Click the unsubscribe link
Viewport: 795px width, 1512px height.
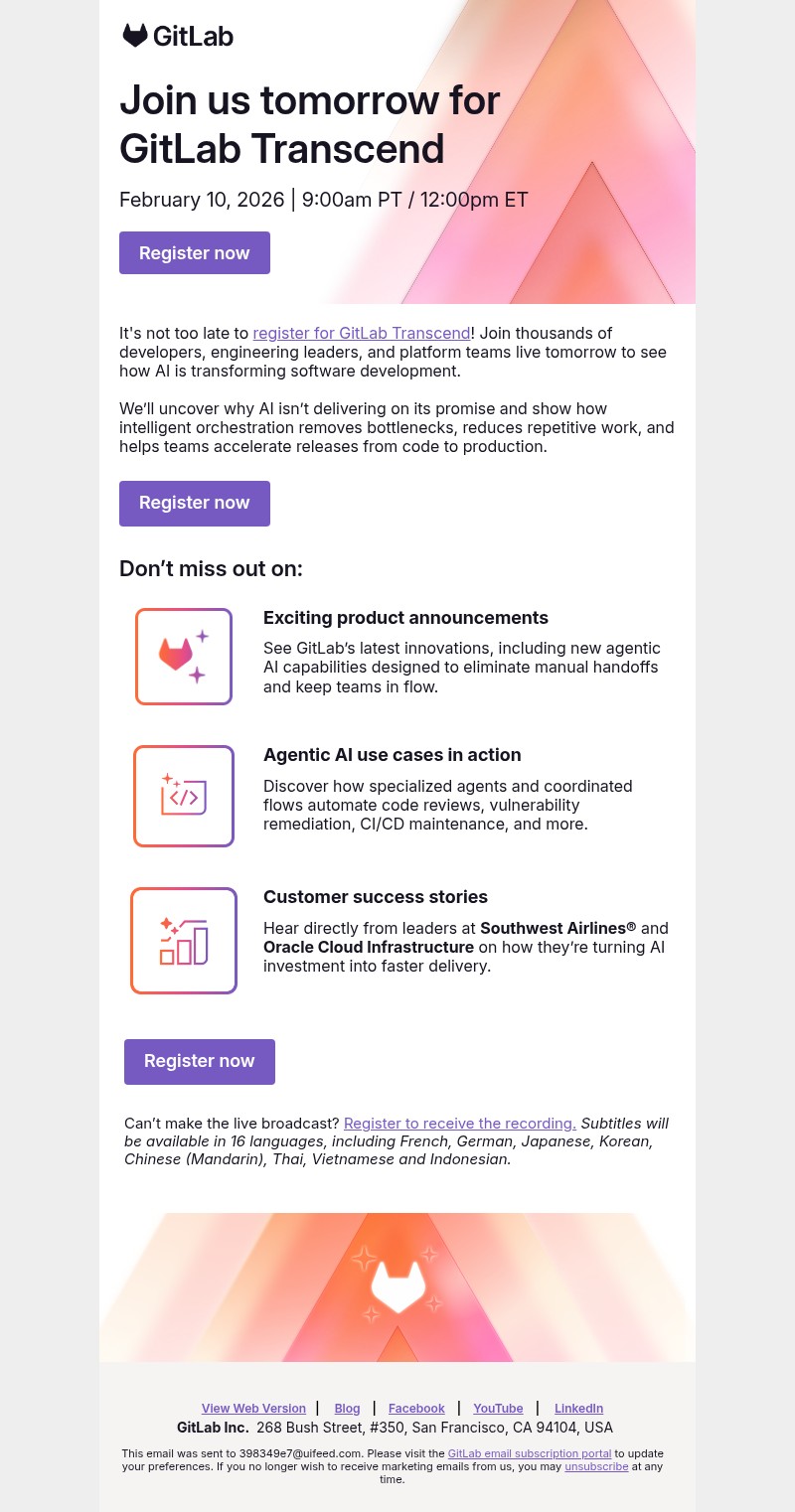click(x=596, y=1465)
